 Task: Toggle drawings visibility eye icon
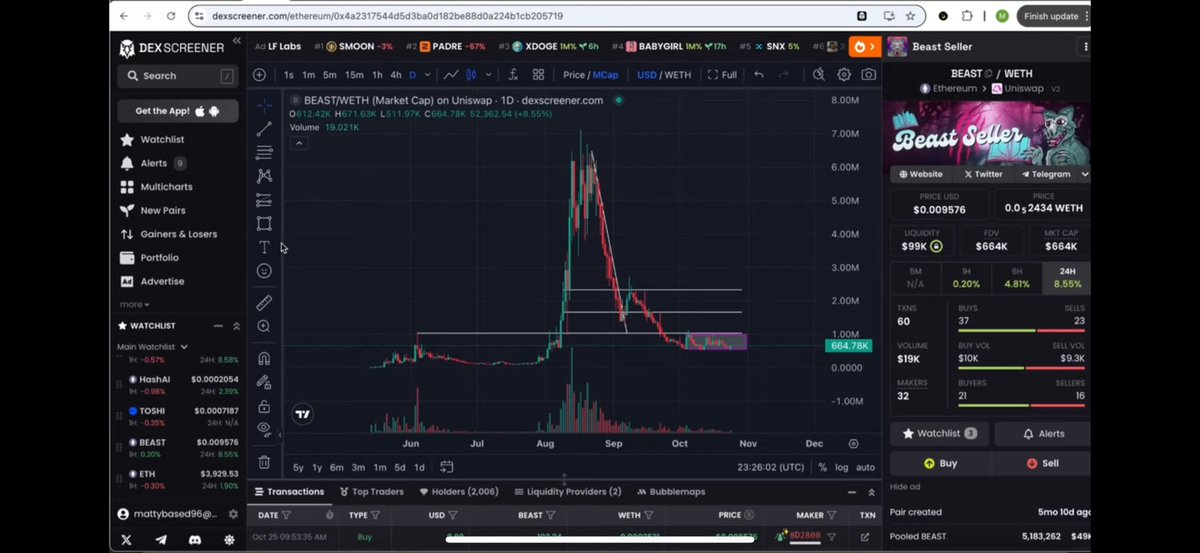pos(264,428)
